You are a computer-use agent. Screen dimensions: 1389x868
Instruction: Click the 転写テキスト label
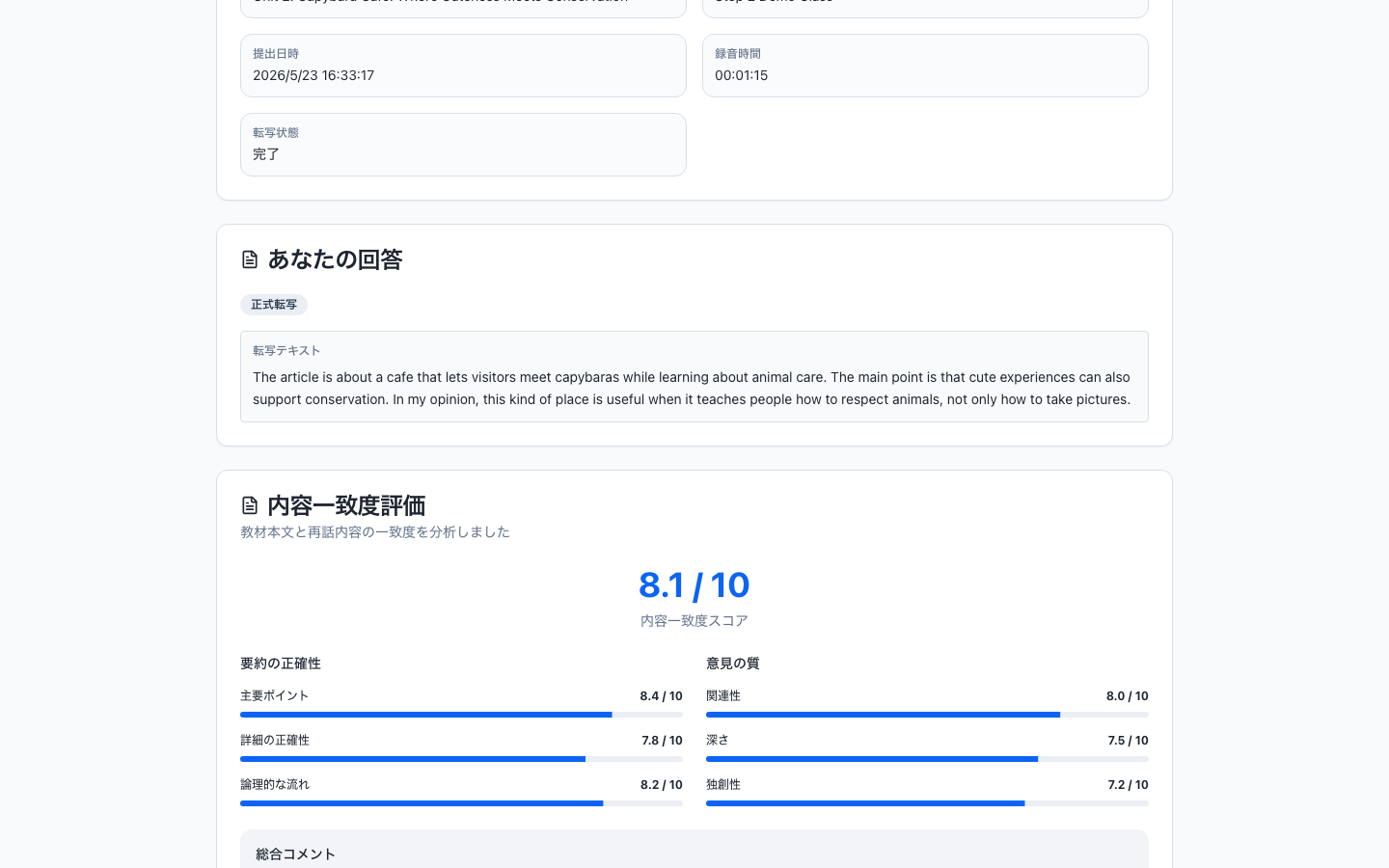(x=286, y=351)
